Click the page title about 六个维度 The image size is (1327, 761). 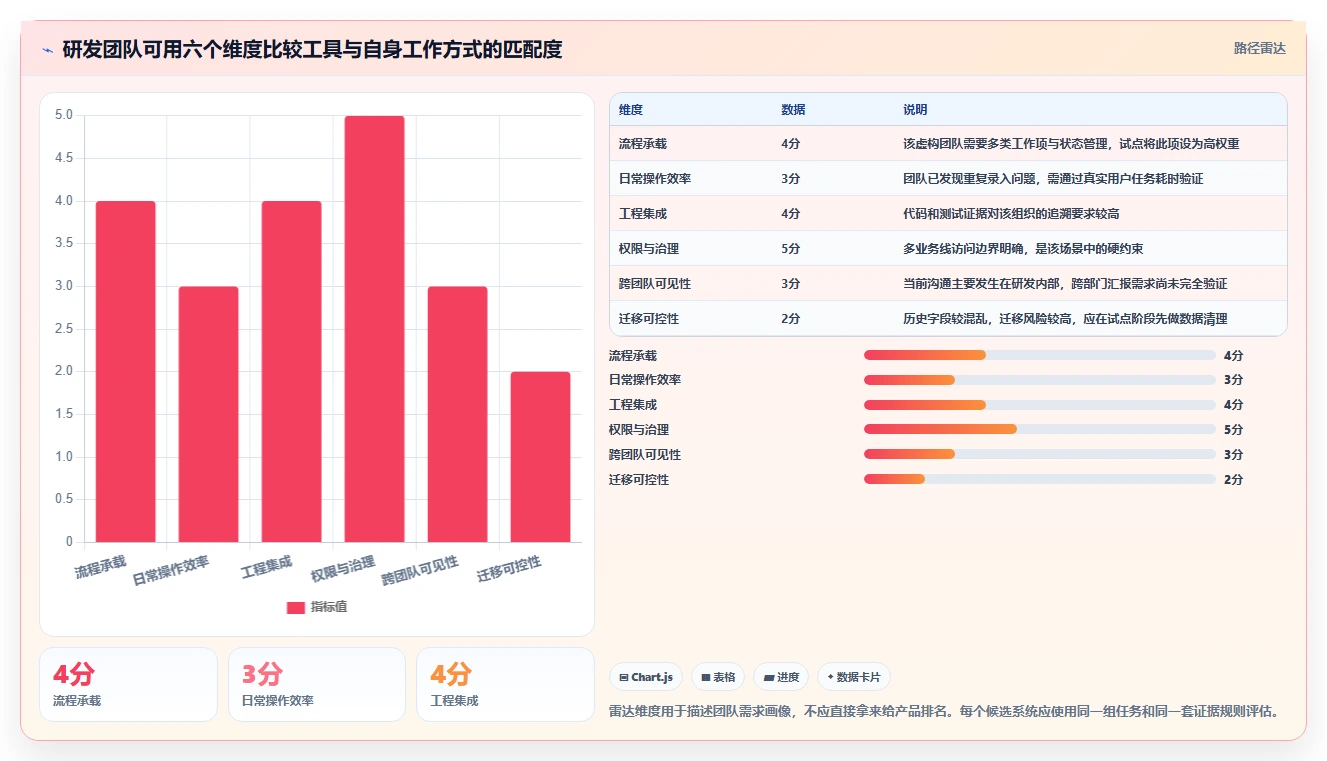(x=312, y=49)
